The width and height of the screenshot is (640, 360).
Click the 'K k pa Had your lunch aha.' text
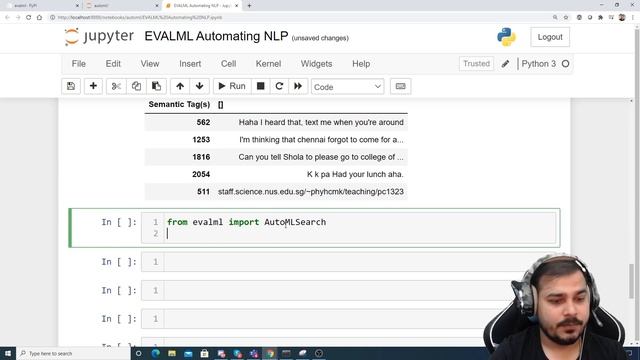(355, 174)
